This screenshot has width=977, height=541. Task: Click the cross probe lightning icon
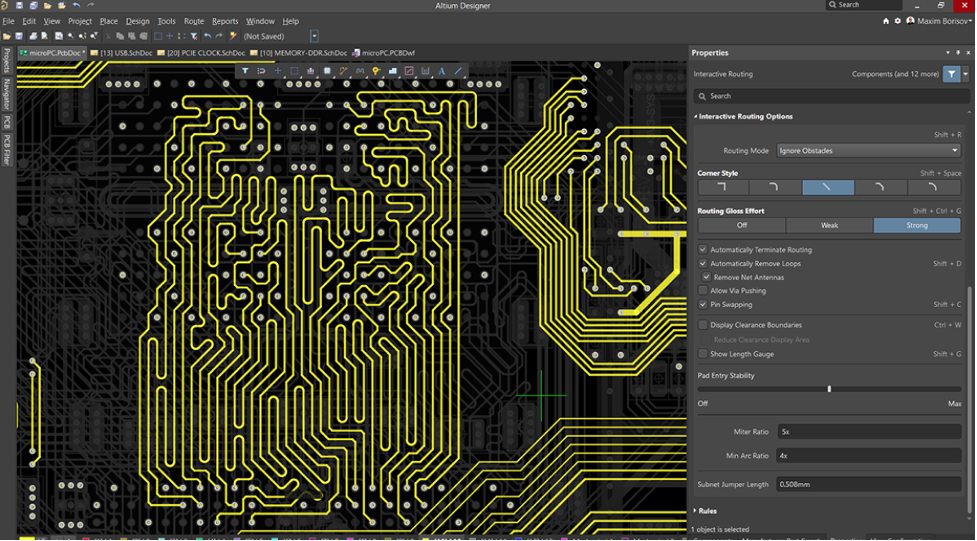point(233,36)
